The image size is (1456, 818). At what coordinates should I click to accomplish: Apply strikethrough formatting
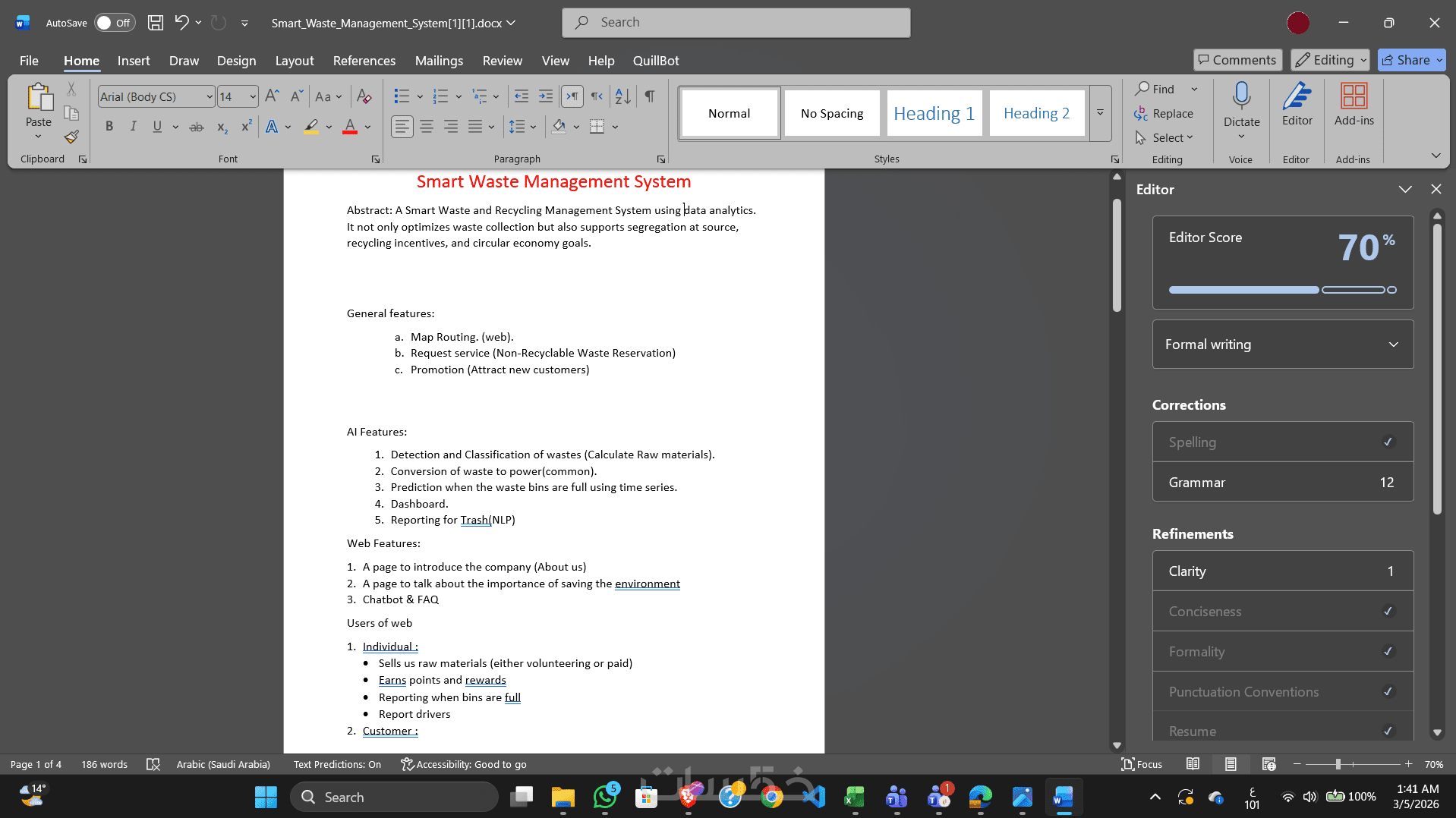197,127
